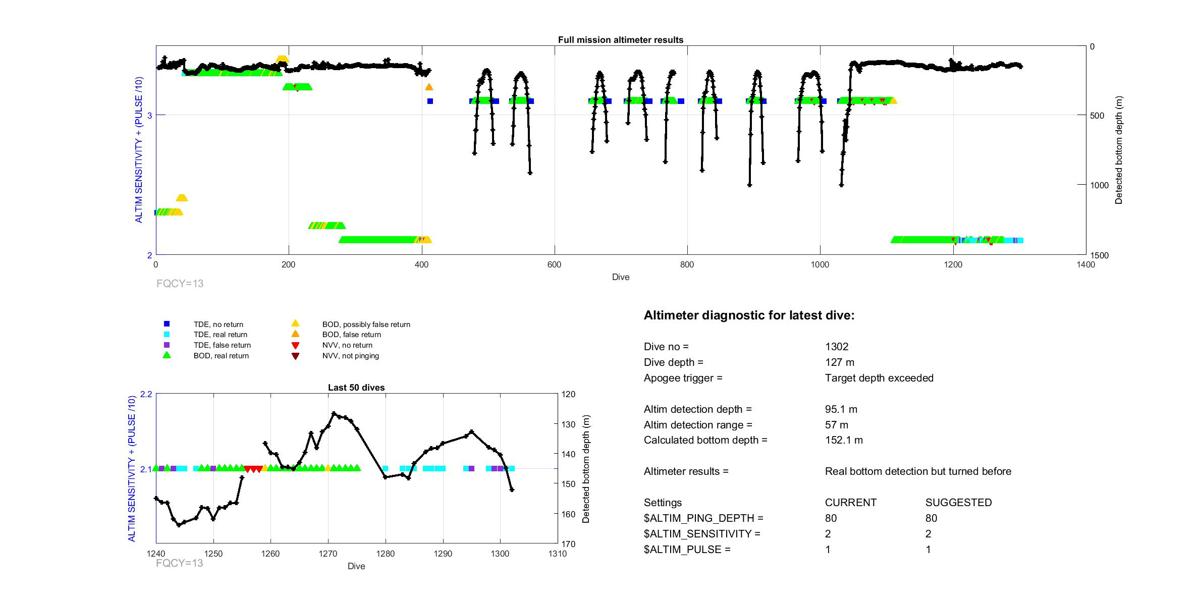The height and width of the screenshot is (611, 1200).
Task: Click the yellow 'BOD, possibly false return' legend marker
Action: [295, 324]
